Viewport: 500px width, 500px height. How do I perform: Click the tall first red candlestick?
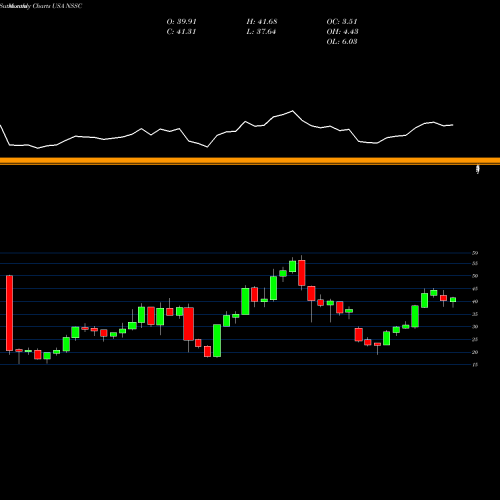click(9, 313)
